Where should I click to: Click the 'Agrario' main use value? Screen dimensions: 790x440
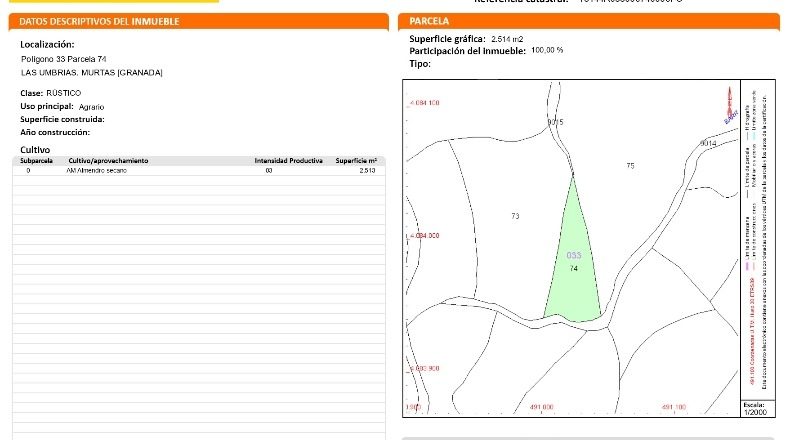point(91,107)
